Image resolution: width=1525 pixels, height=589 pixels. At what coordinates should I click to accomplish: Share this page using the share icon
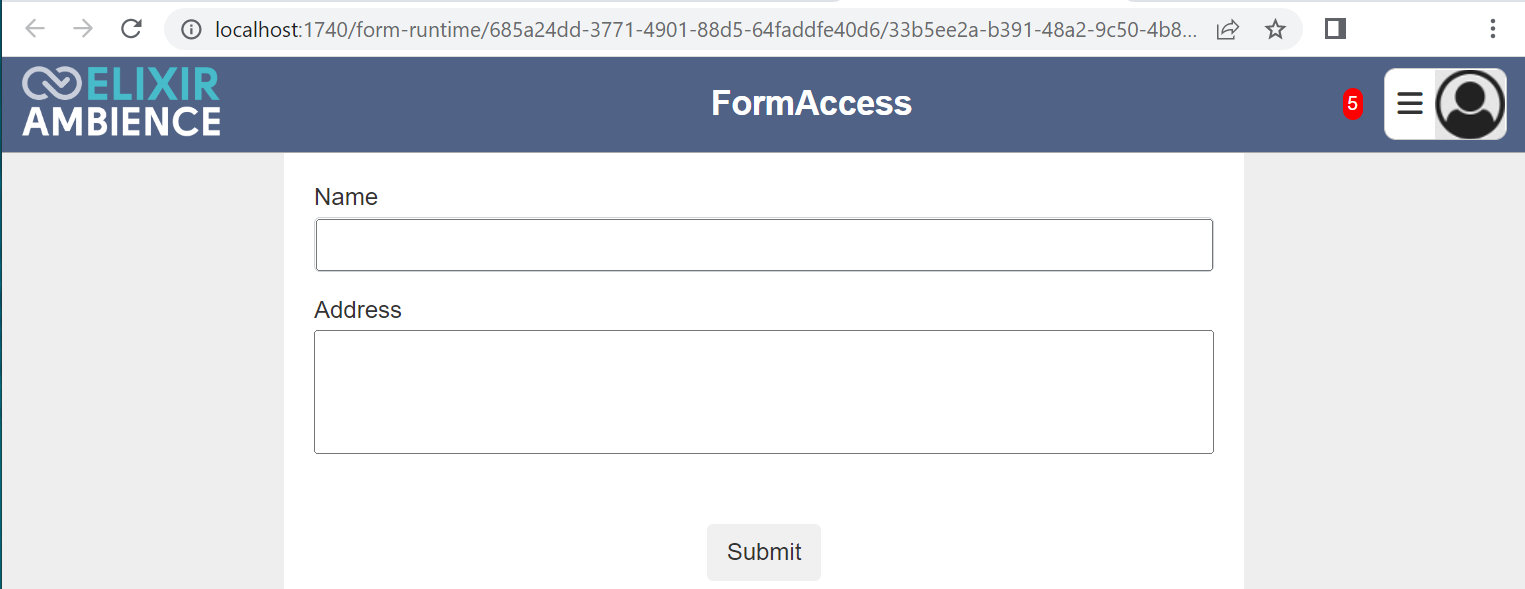pyautogui.click(x=1228, y=30)
